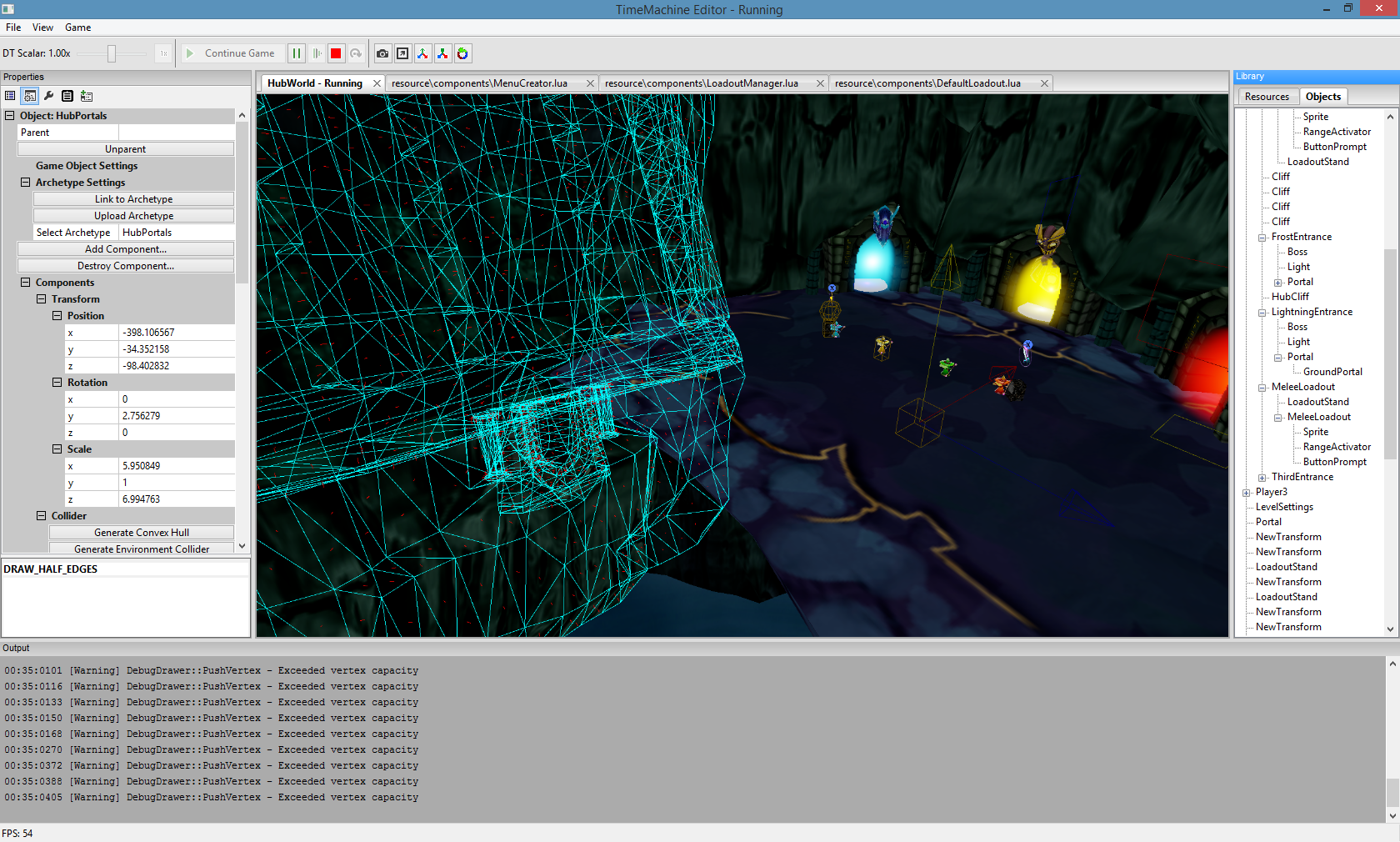The image size is (1400, 842).
Task: Click the Add Component button
Action: [x=126, y=249]
